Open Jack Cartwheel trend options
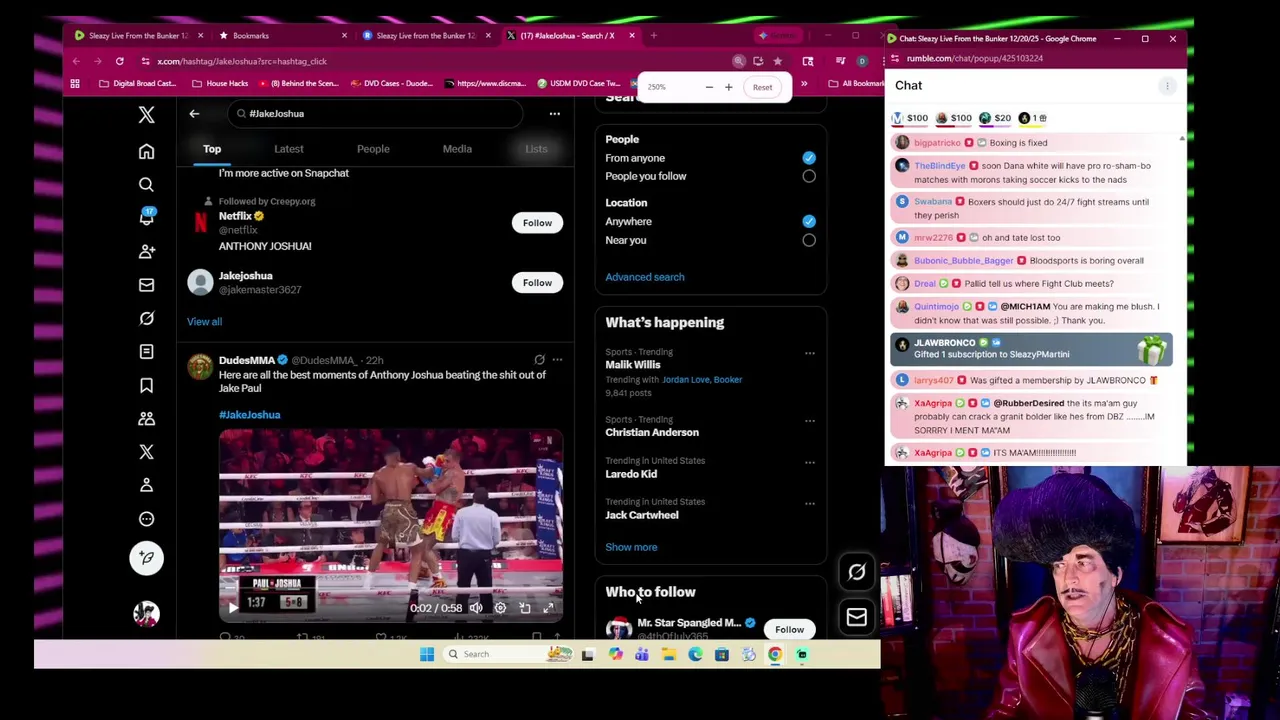The height and width of the screenshot is (720, 1280). [809, 503]
